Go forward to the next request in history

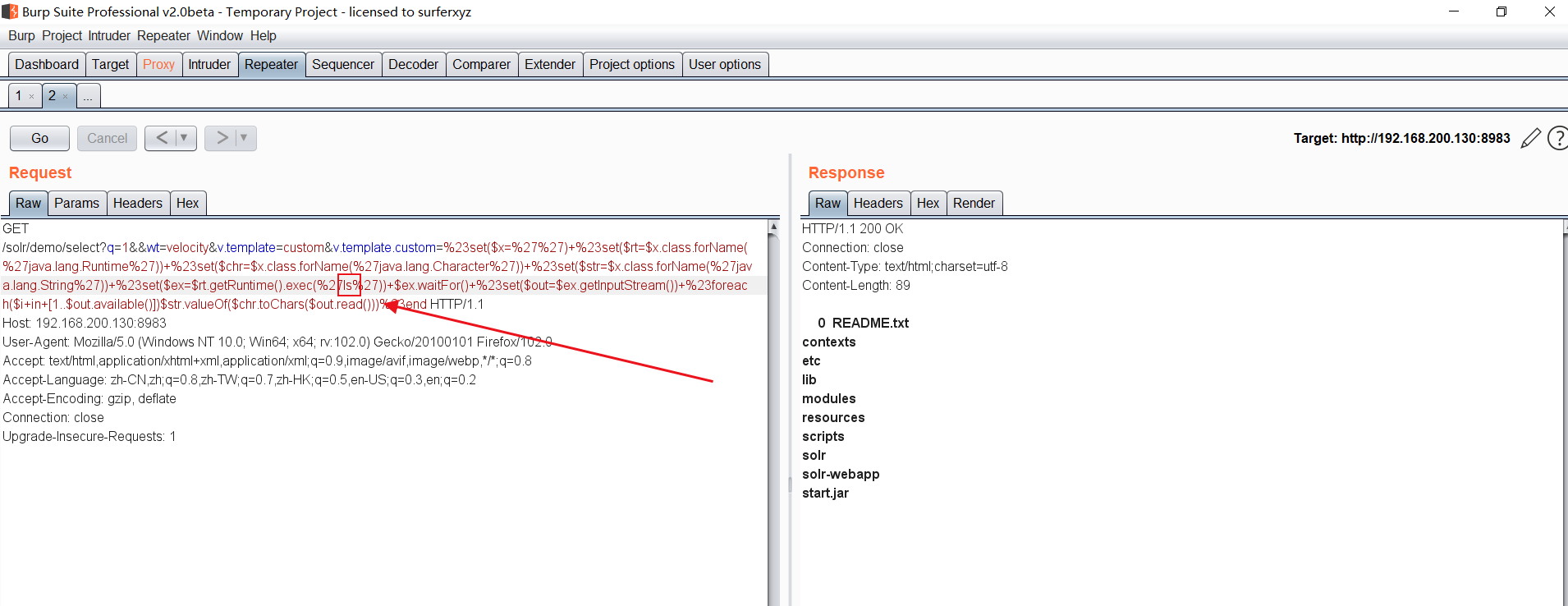click(x=222, y=138)
